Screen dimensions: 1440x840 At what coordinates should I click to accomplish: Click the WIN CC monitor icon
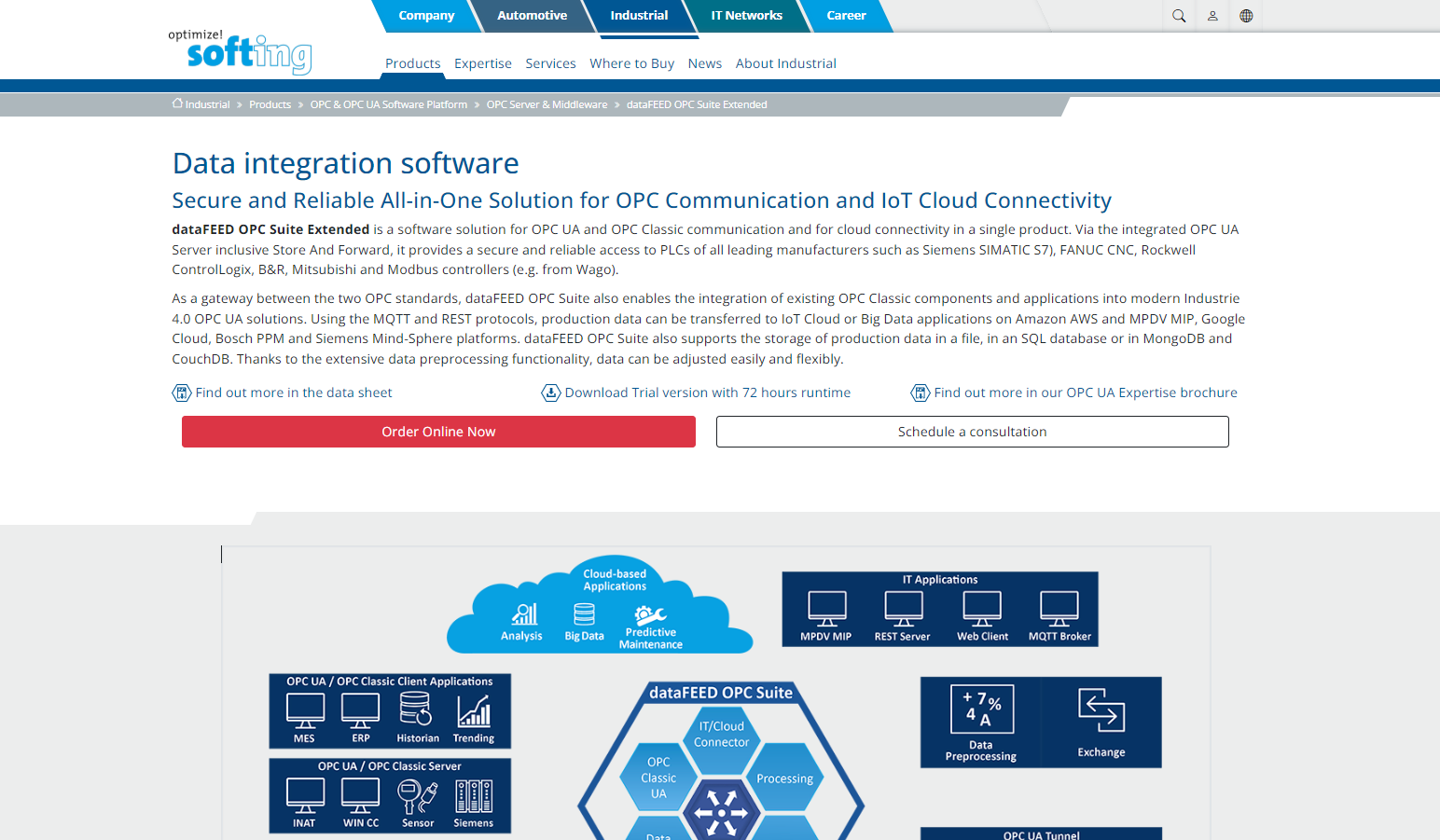(x=361, y=796)
